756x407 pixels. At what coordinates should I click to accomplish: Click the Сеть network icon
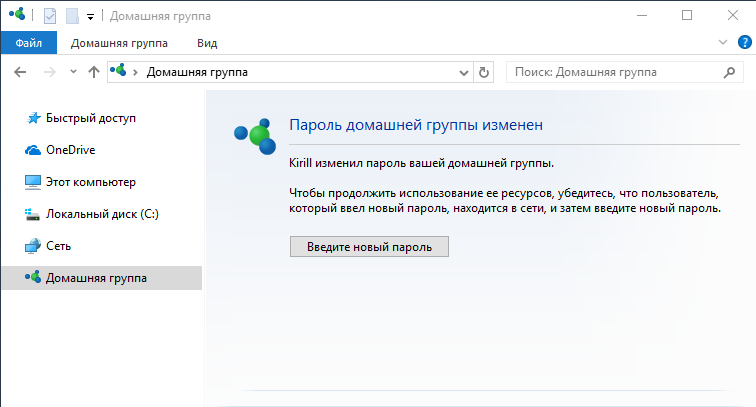[33, 246]
